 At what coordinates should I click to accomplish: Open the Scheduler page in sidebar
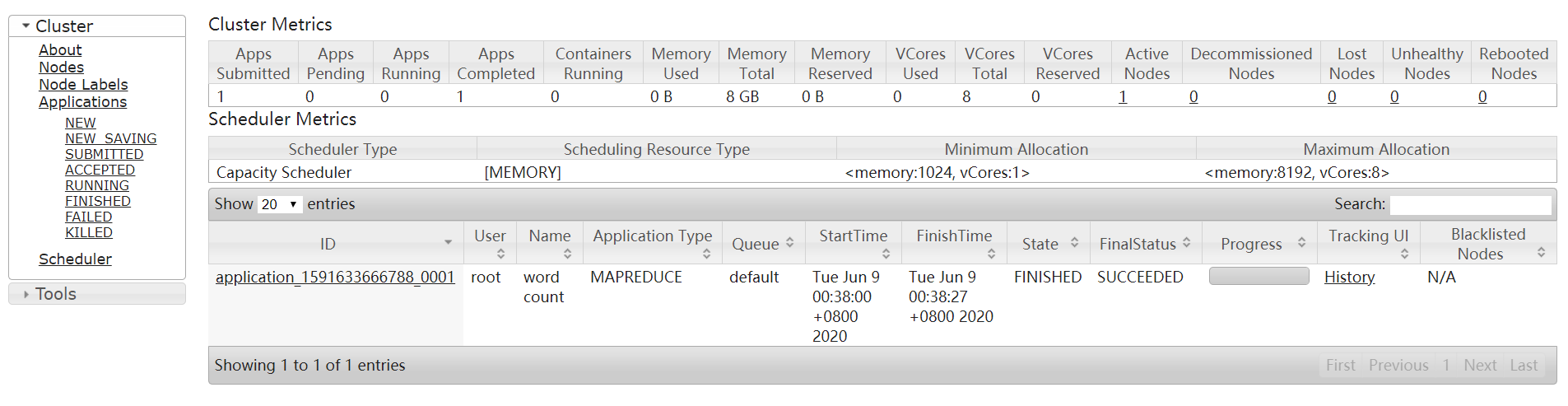[x=75, y=259]
